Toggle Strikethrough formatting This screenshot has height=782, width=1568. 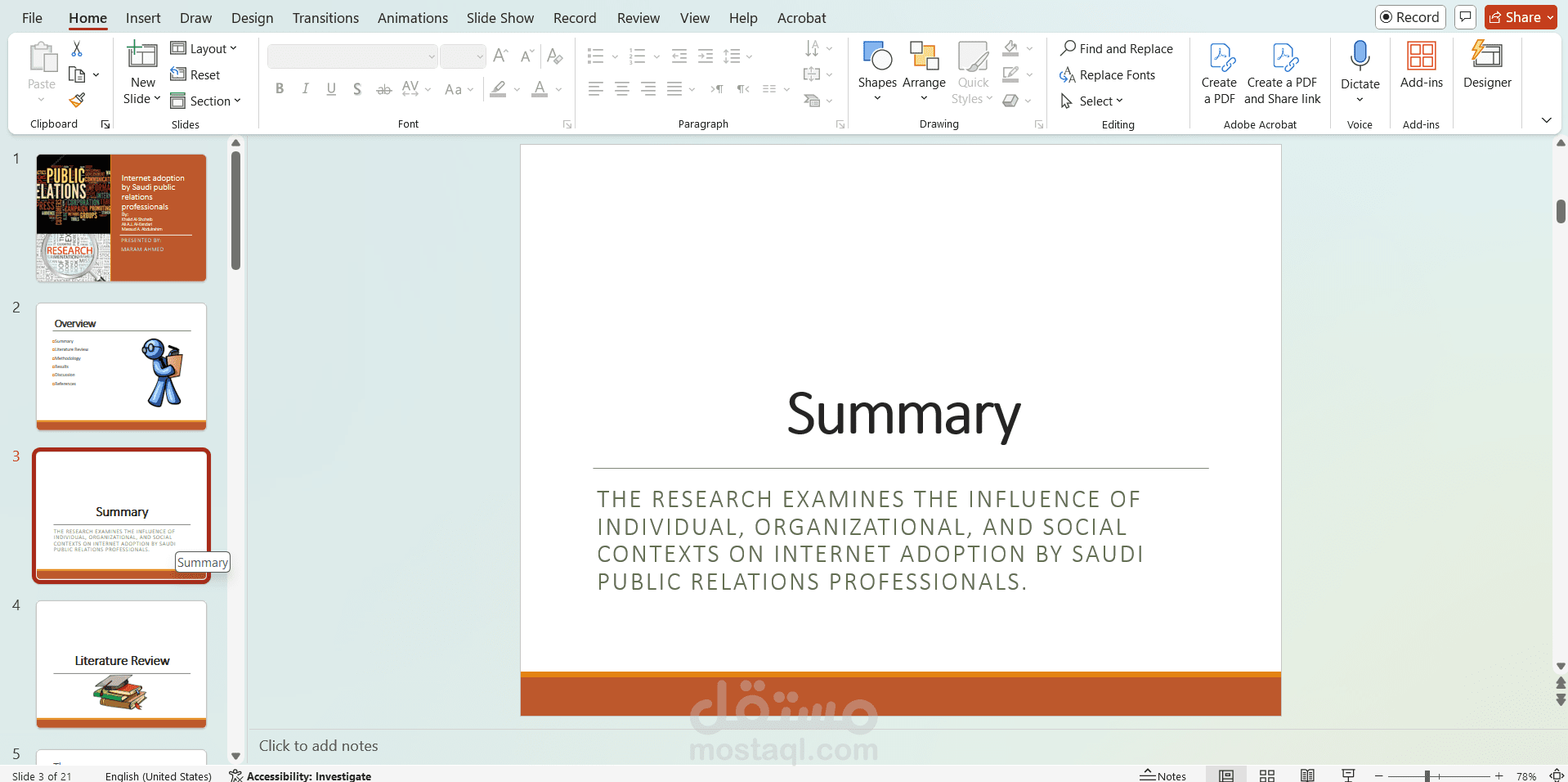coord(383,89)
